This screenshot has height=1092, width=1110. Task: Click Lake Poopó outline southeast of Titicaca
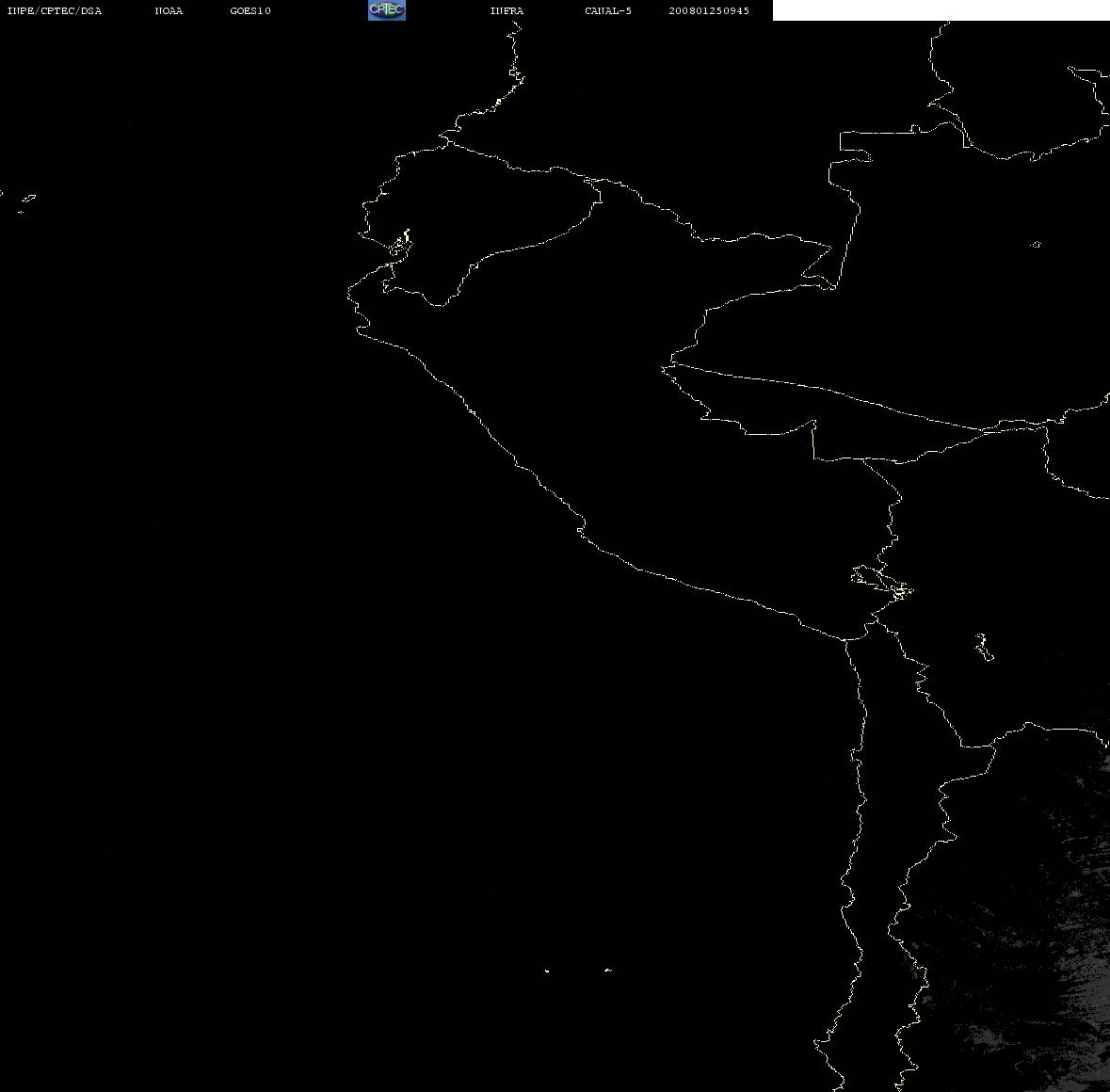coord(984,647)
